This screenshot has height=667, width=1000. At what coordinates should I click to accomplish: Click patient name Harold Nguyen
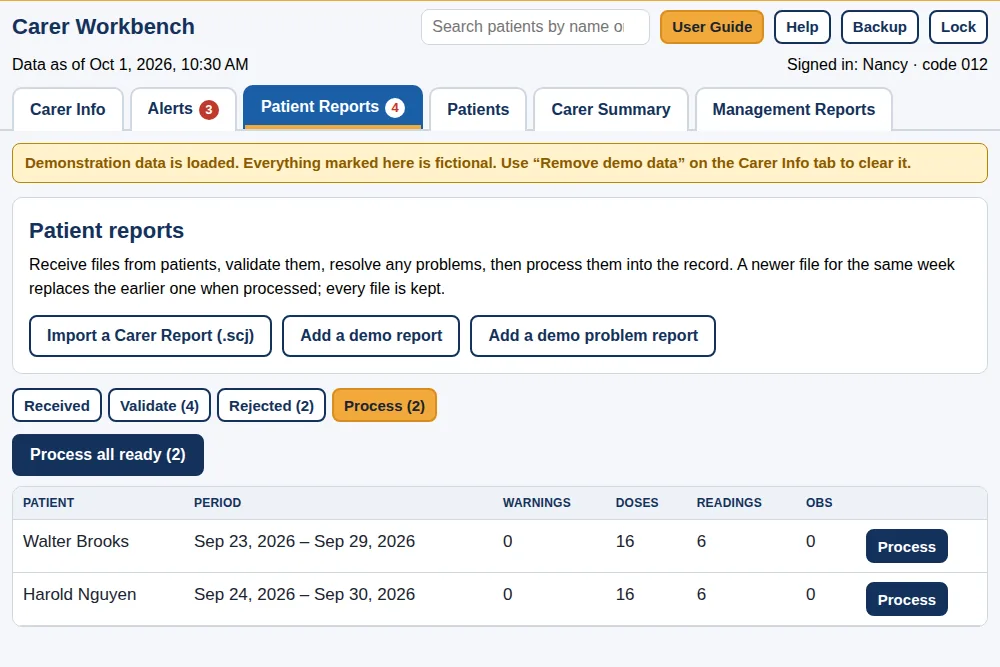(x=80, y=594)
